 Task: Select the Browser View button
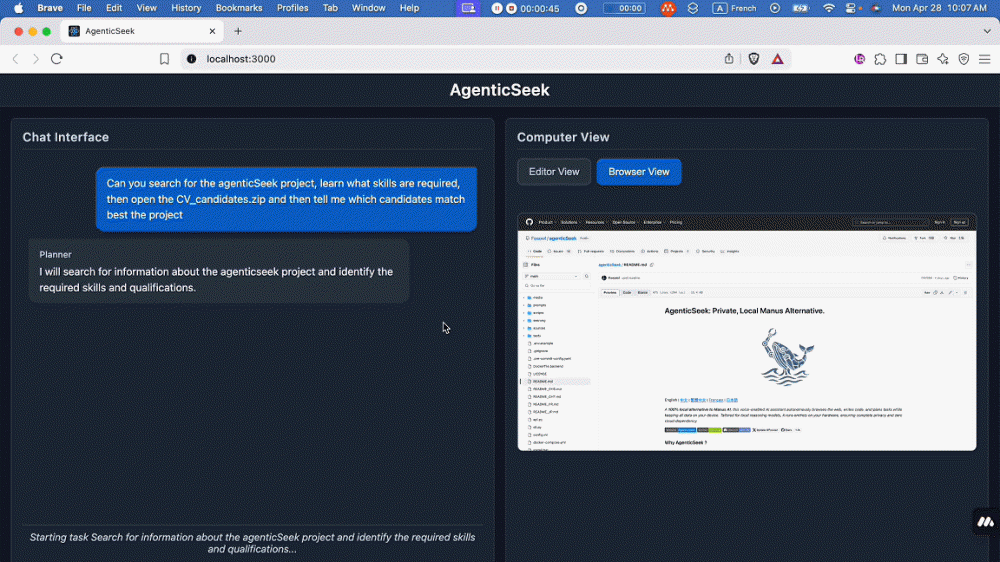coord(639,172)
